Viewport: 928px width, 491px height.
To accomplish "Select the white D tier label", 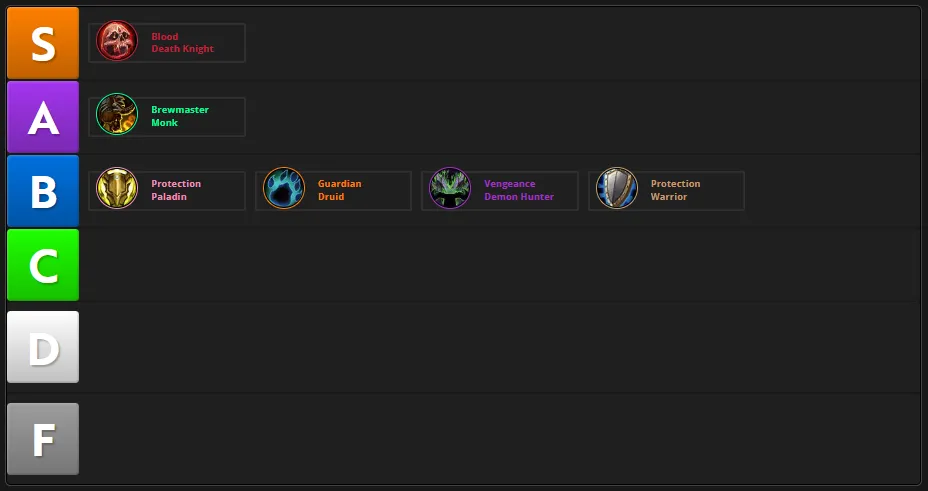I will coord(43,347).
